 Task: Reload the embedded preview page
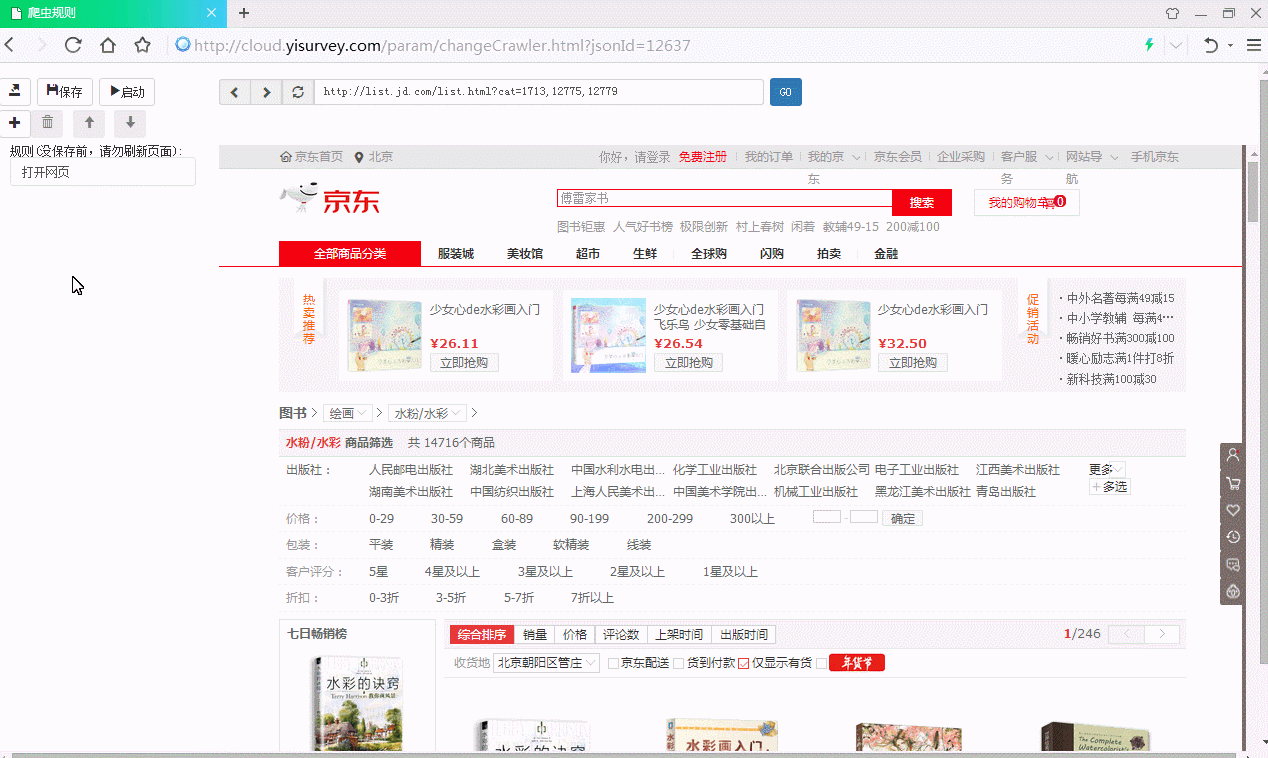[298, 92]
